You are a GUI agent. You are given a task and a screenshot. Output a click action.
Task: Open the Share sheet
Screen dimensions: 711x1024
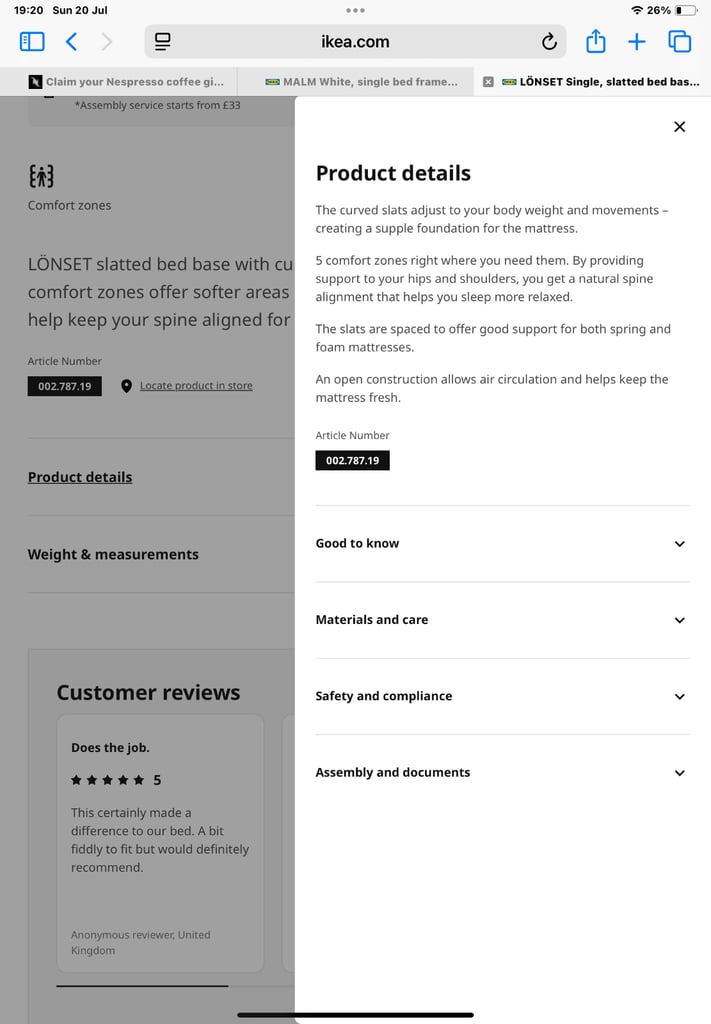tap(595, 41)
